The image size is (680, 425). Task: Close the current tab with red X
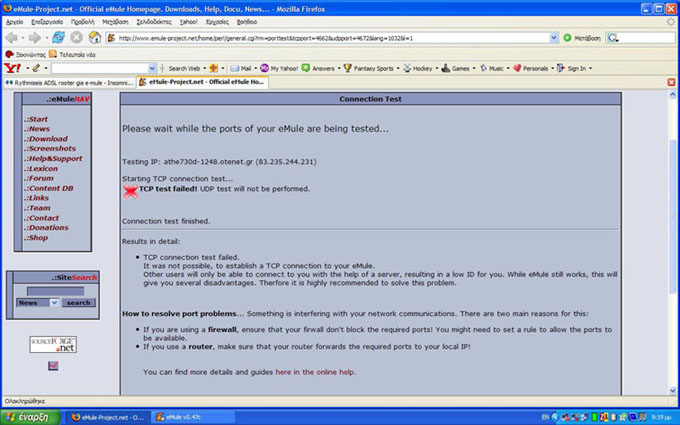coord(671,82)
